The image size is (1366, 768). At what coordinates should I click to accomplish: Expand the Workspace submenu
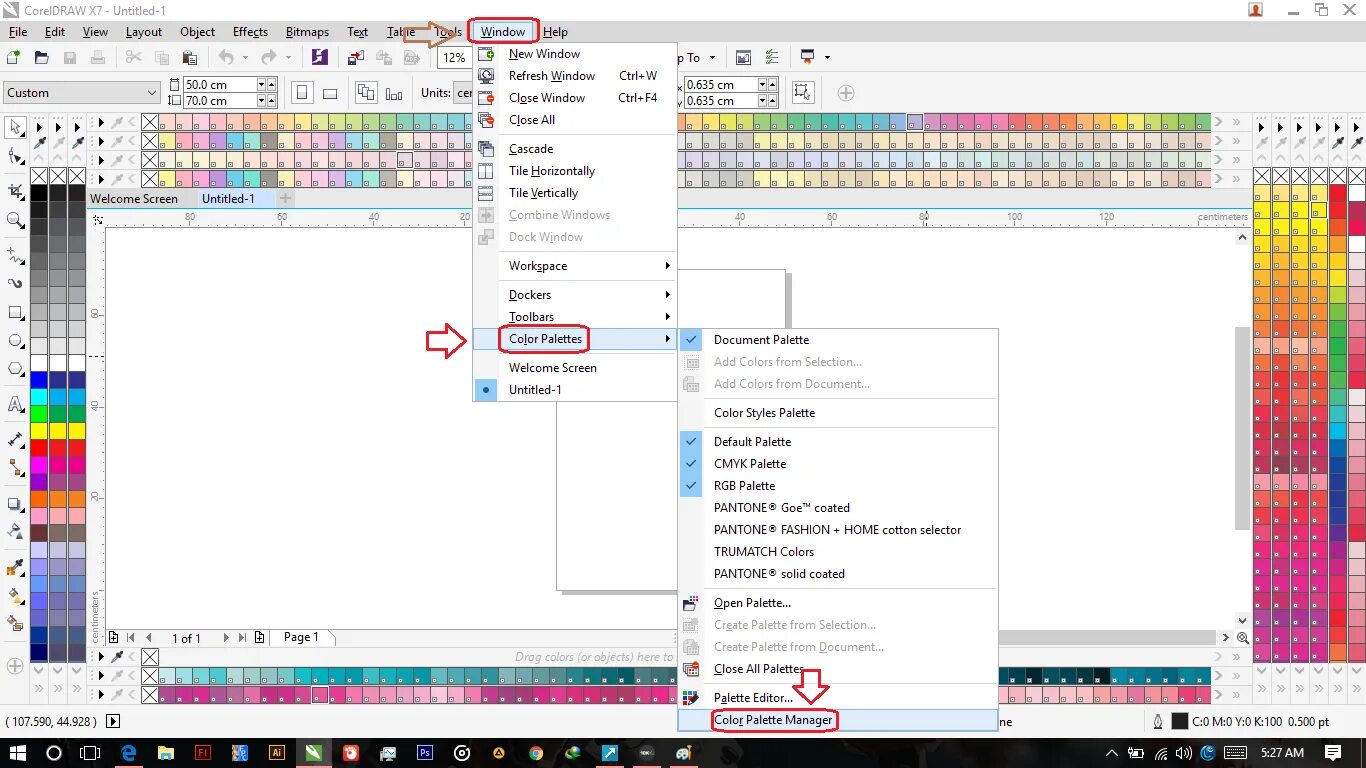(575, 266)
